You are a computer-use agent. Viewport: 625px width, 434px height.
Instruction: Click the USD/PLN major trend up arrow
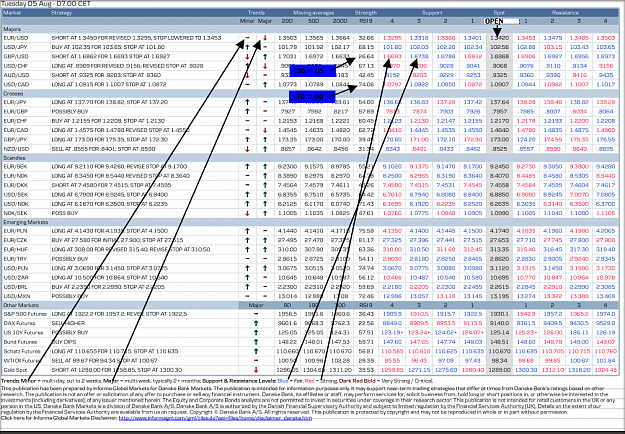[x=265, y=268]
